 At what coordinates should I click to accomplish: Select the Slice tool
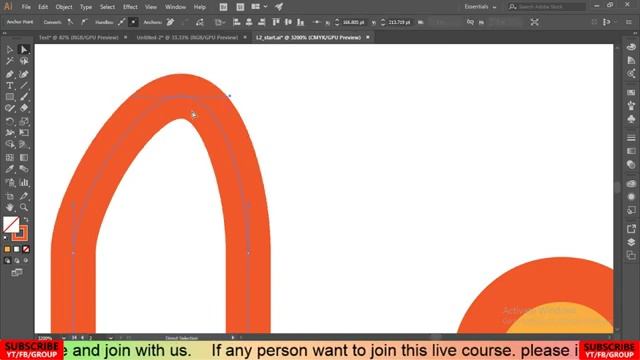pyautogui.click(x=24, y=196)
